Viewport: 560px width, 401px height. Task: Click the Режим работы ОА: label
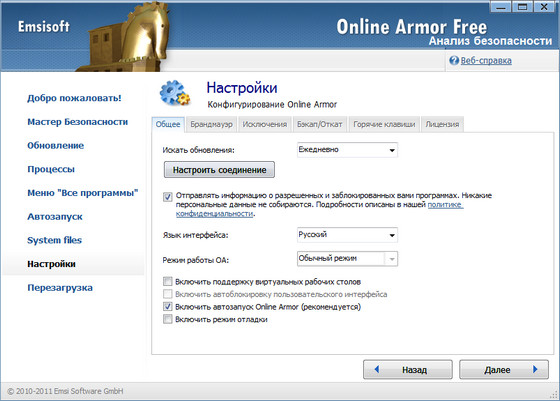196,260
